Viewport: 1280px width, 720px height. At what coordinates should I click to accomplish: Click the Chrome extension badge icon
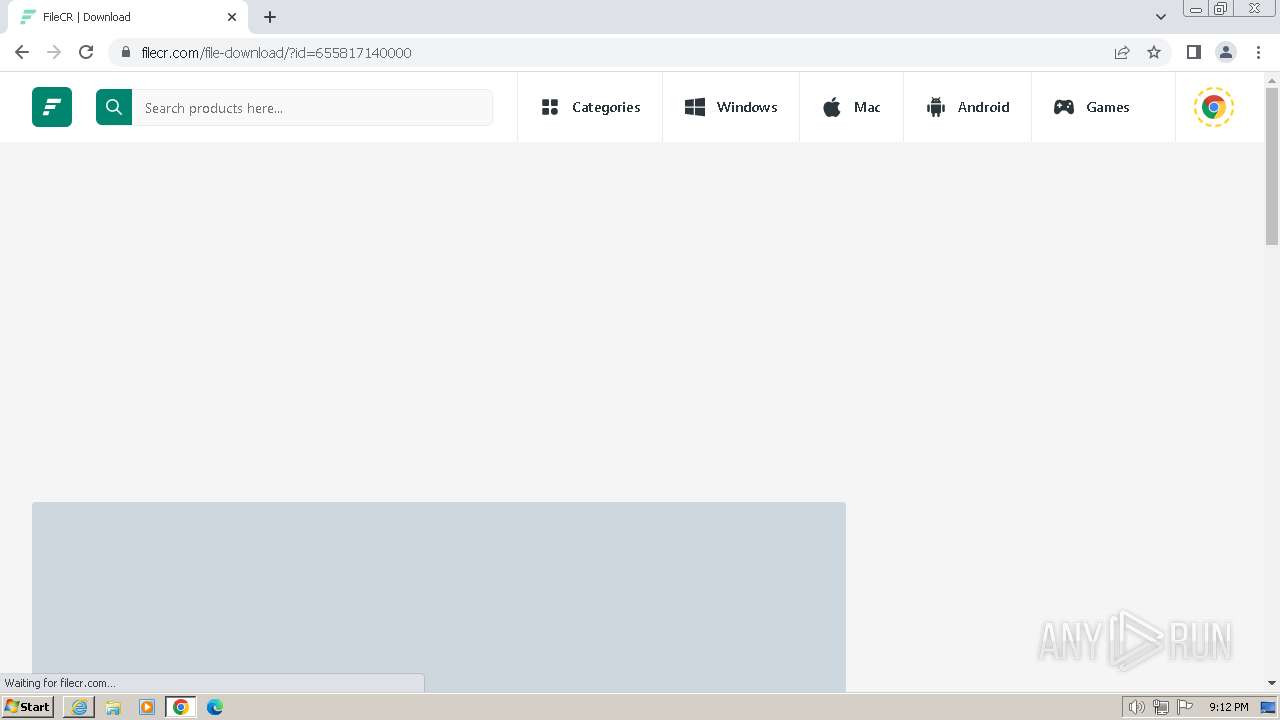1214,107
